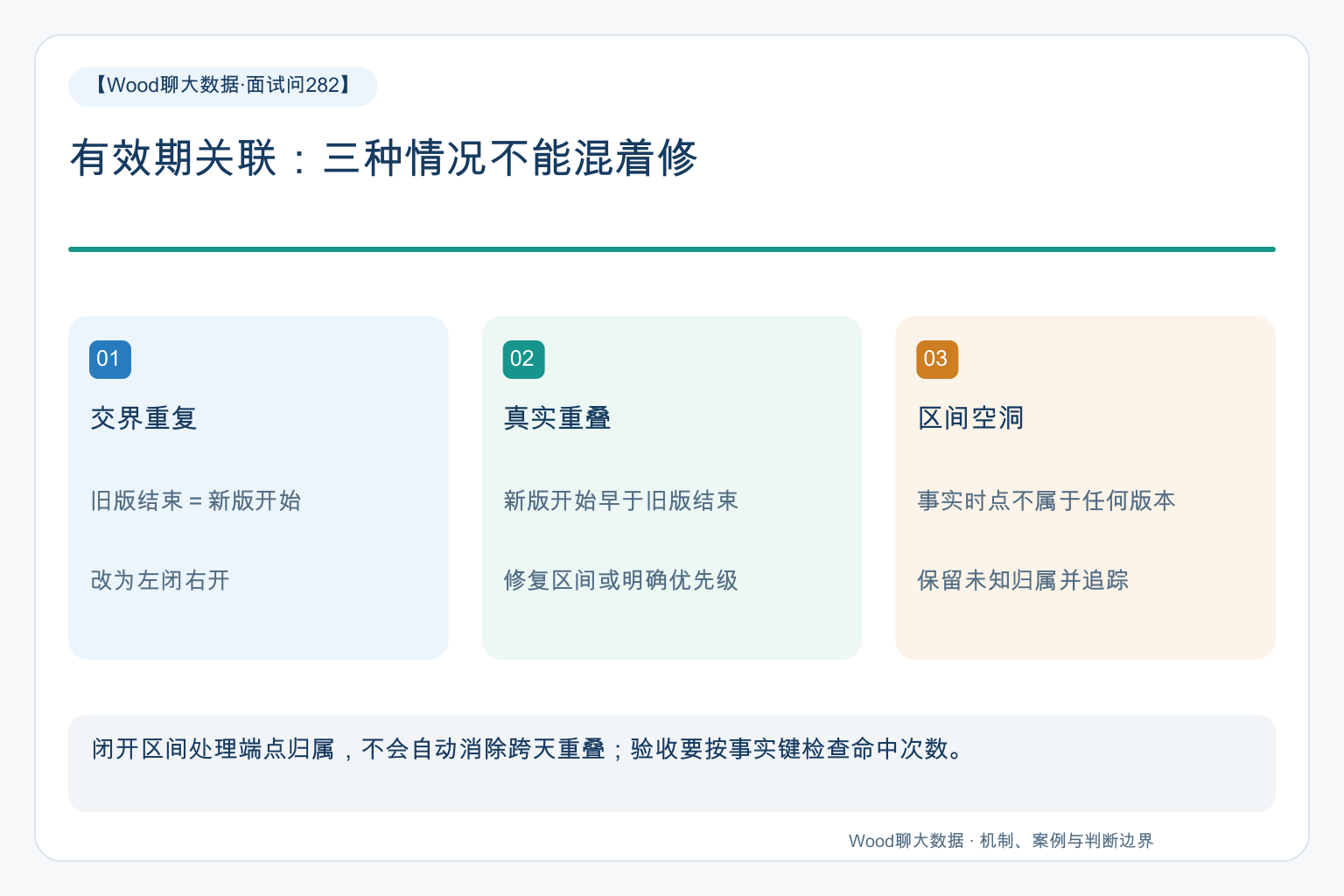Click the text 保留未知归属并追踪
This screenshot has height=896, width=1344.
point(1023,580)
